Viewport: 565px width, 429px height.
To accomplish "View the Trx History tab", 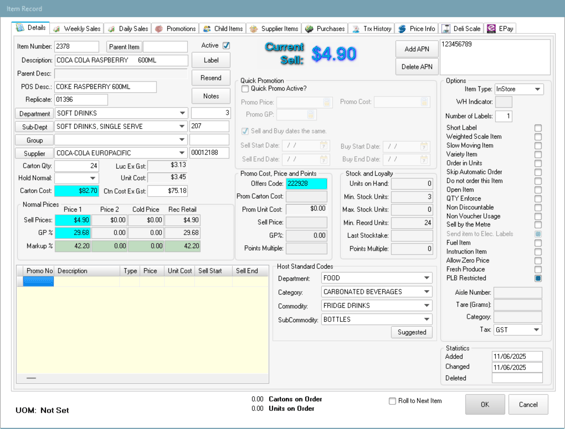I will click(x=372, y=28).
